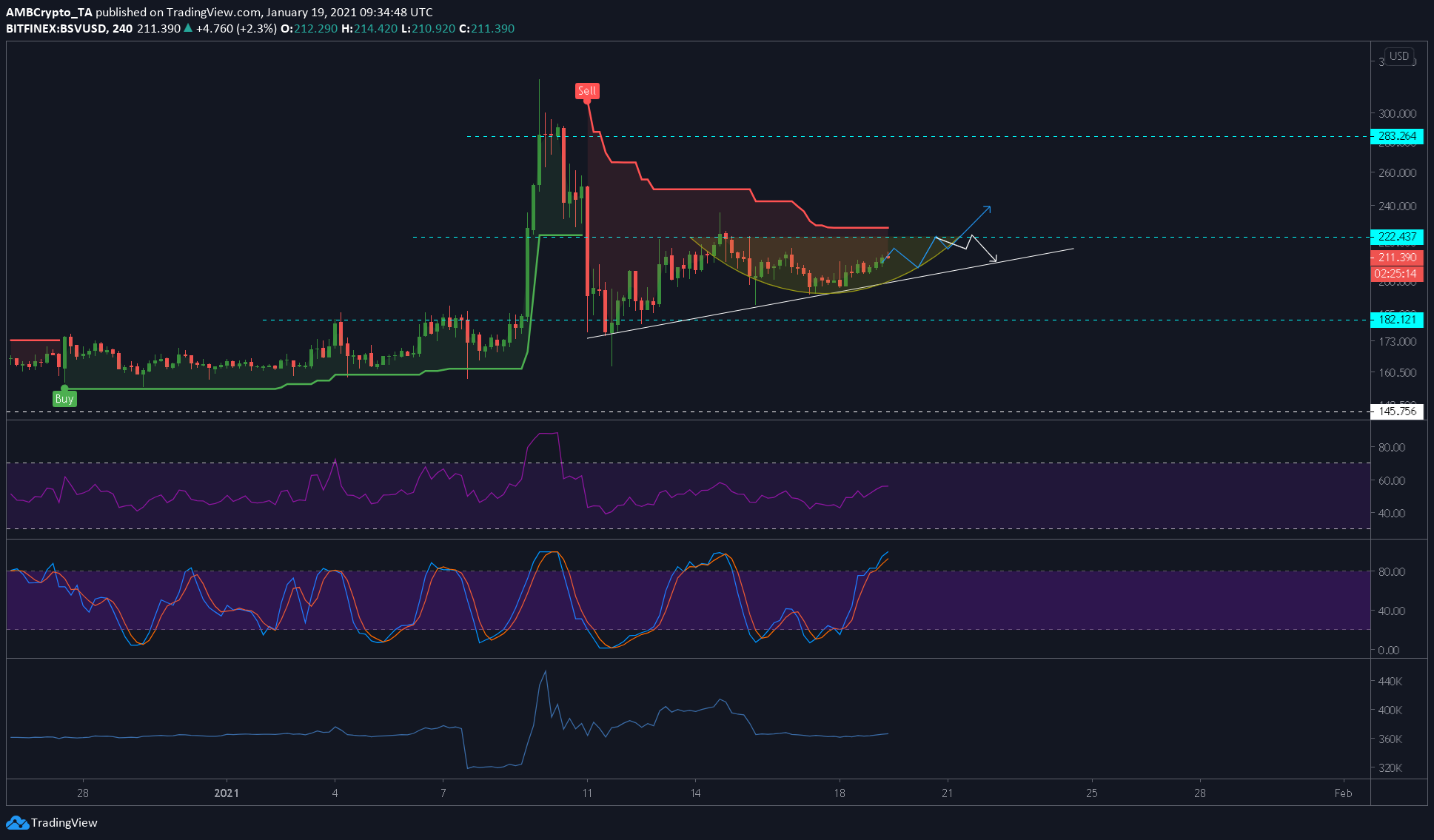This screenshot has width=1434, height=840.
Task: Click date 25 on the time axis
Action: click(1091, 793)
